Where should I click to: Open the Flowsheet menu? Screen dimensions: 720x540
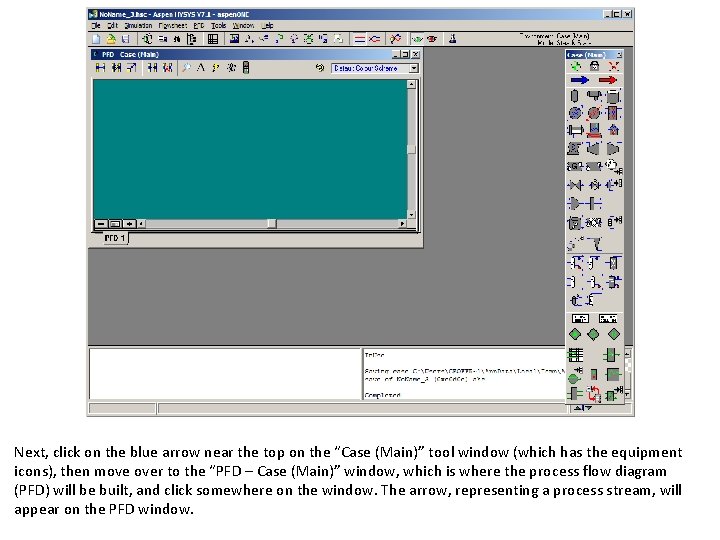point(173,26)
